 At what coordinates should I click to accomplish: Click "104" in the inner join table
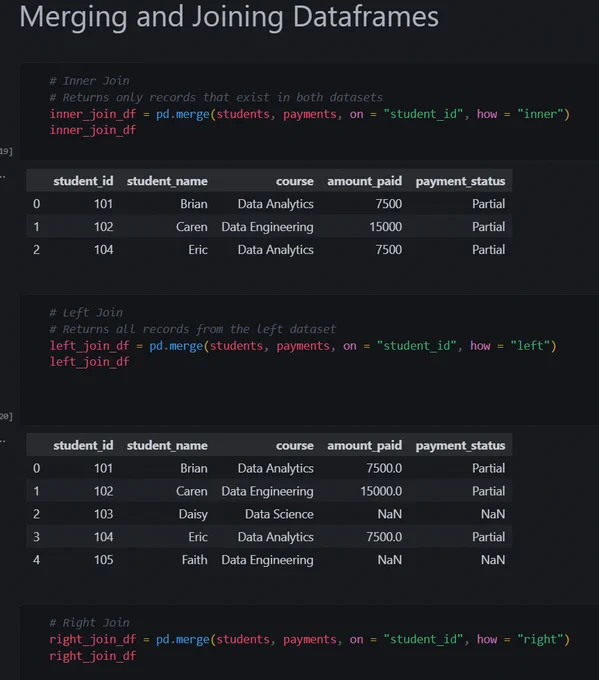104,250
